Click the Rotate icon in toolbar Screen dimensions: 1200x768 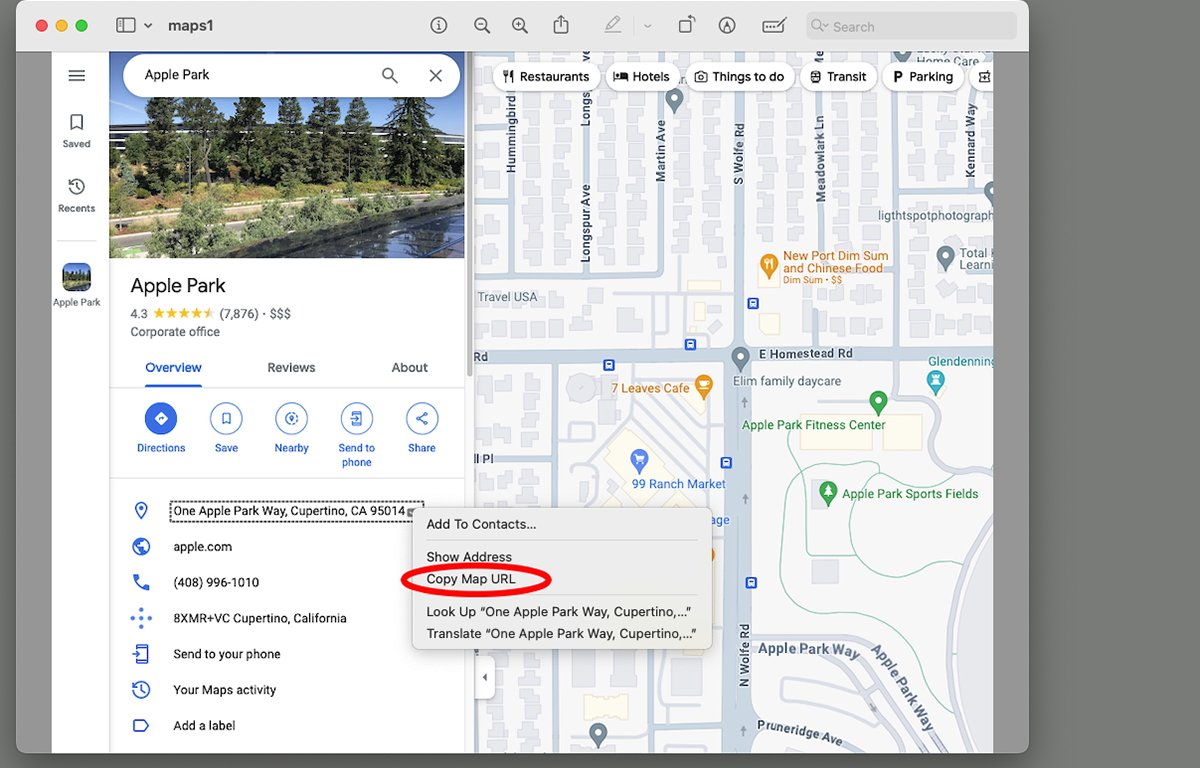tap(686, 26)
